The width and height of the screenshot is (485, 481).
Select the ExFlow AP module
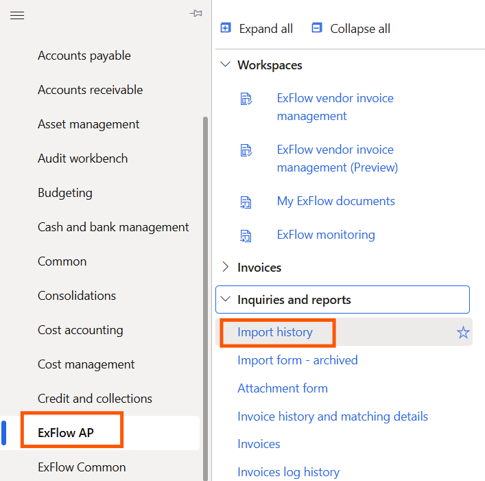point(66,433)
